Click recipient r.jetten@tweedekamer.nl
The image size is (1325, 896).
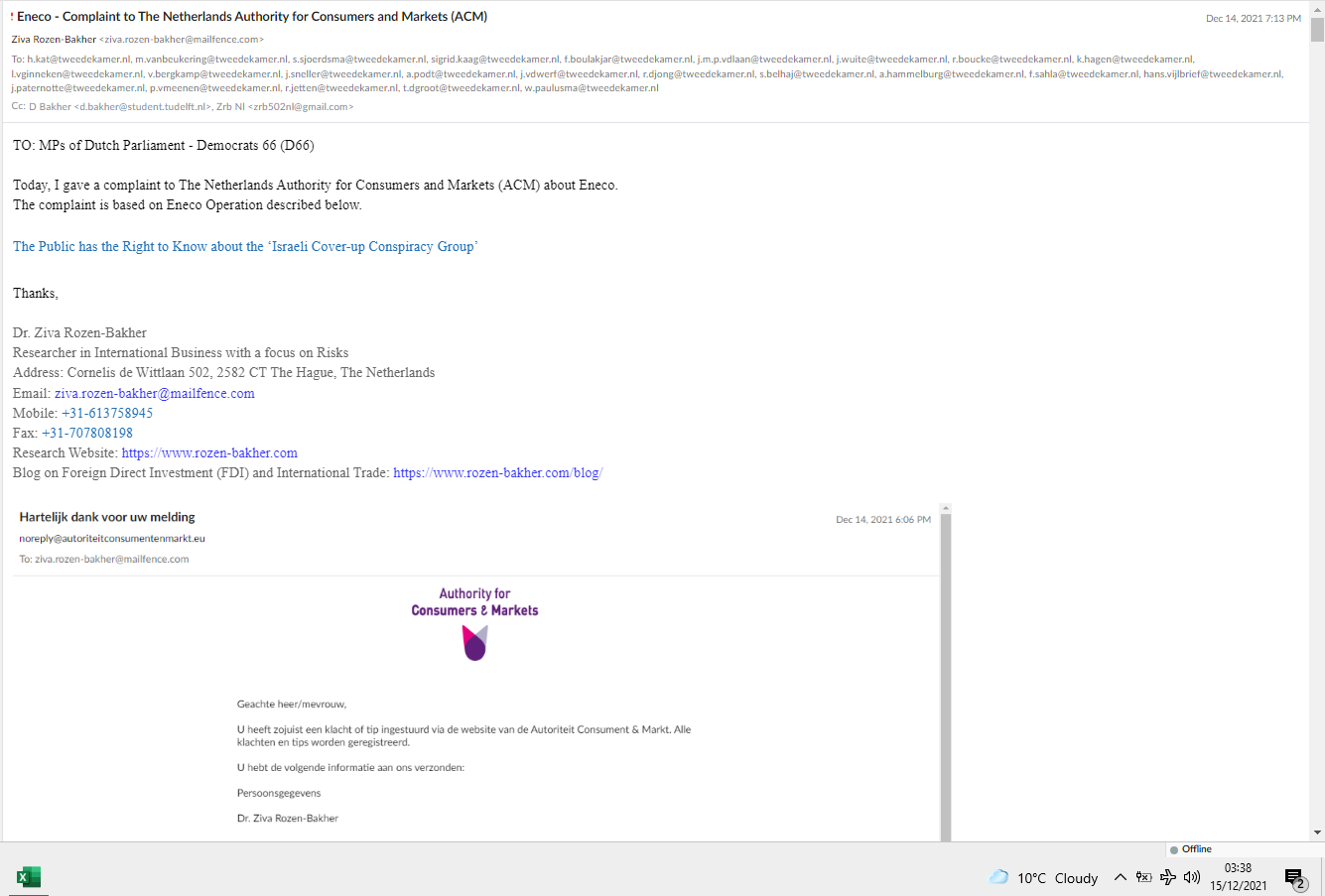coord(341,88)
